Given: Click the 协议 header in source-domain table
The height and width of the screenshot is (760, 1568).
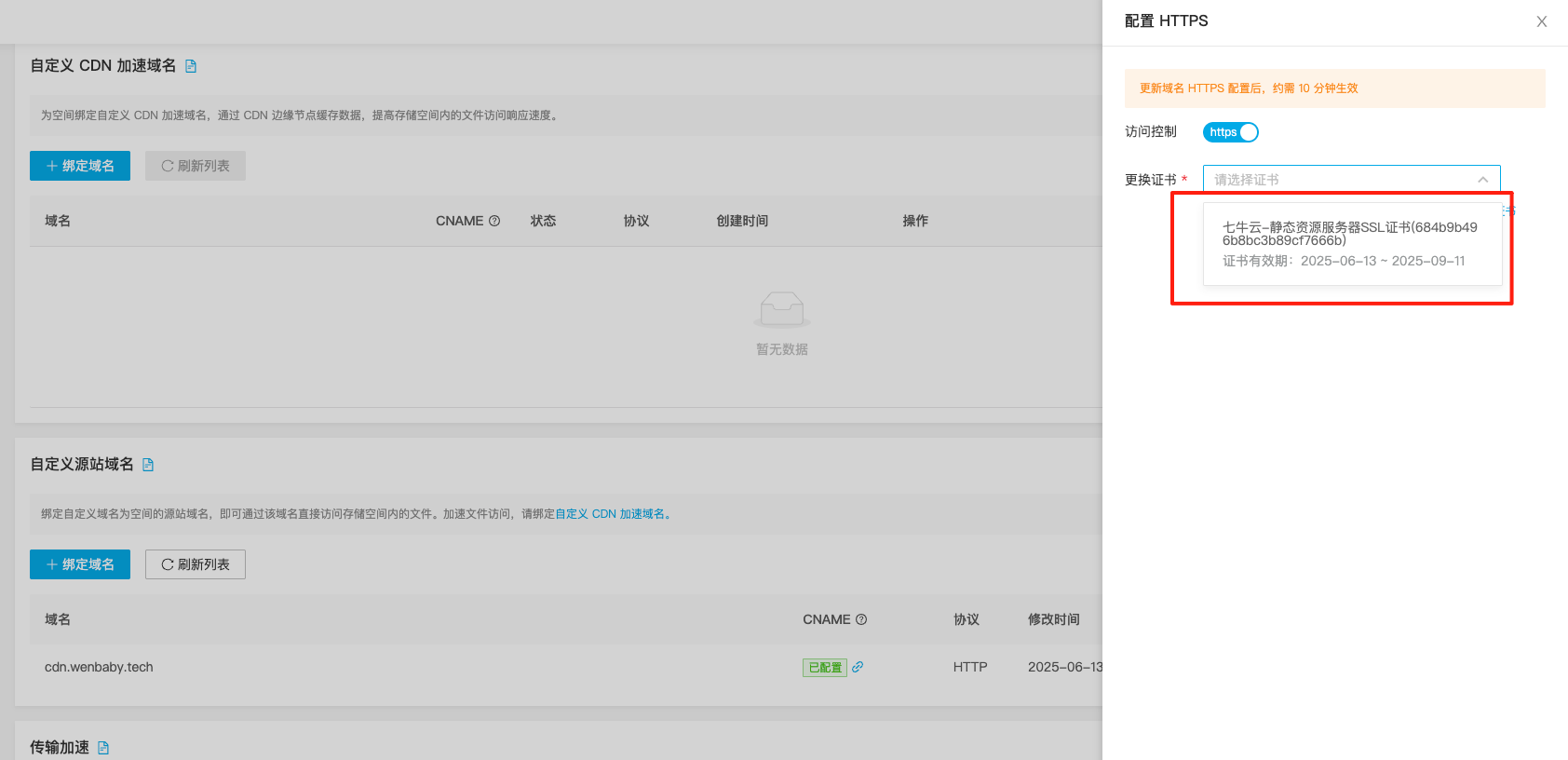Looking at the screenshot, I should [966, 619].
